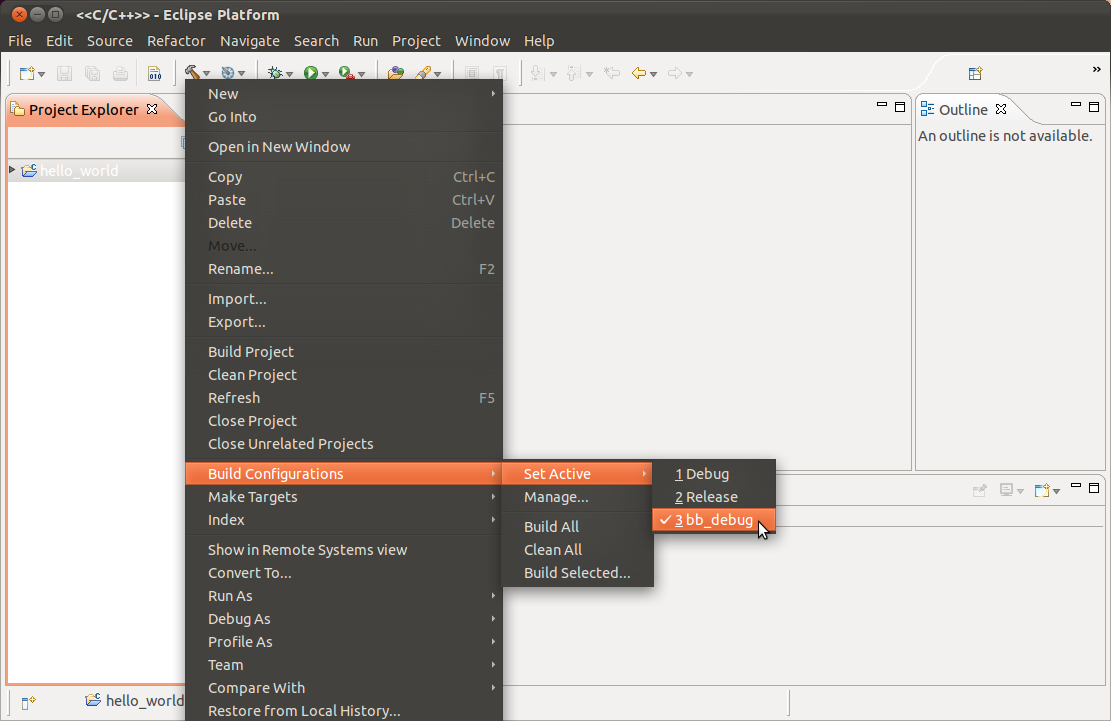Click the Previous Annotation toolbar icon
The image size is (1111, 721).
573,73
